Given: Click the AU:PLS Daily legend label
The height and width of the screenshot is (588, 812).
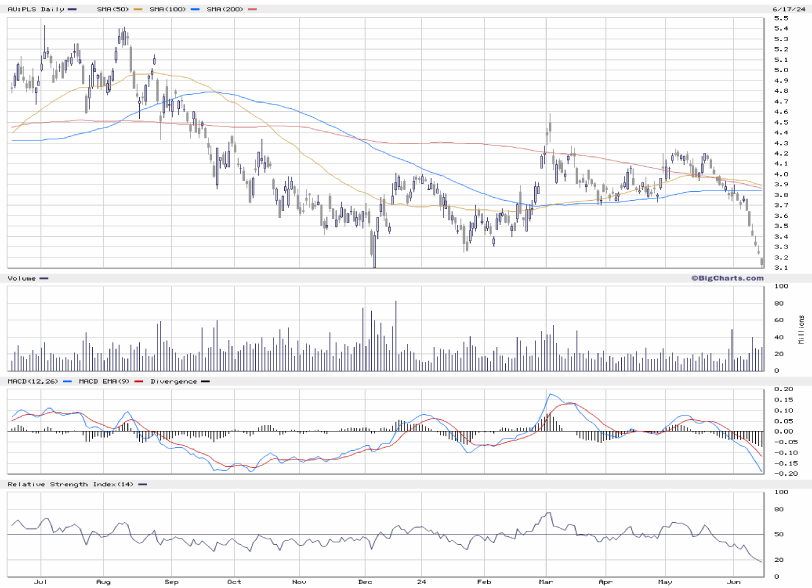Looking at the screenshot, I should pos(33,9).
